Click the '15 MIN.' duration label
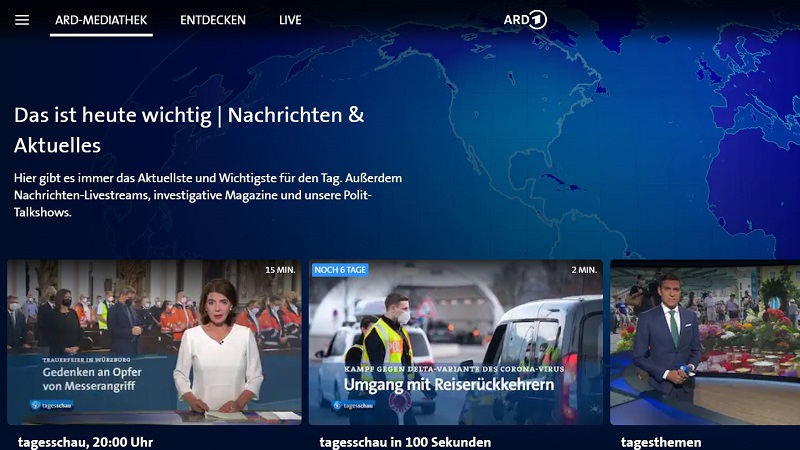This screenshot has width=800, height=450. click(280, 270)
